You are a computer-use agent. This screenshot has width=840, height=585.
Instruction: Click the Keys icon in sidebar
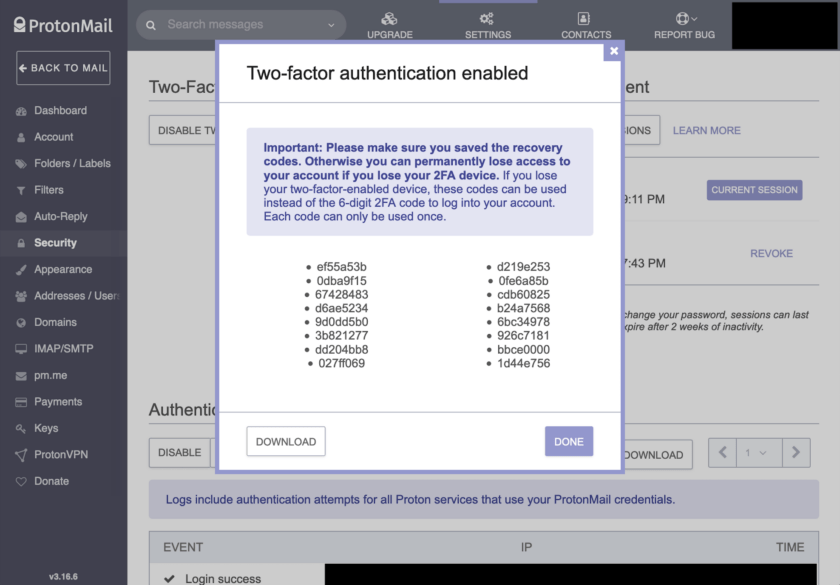pos(21,429)
